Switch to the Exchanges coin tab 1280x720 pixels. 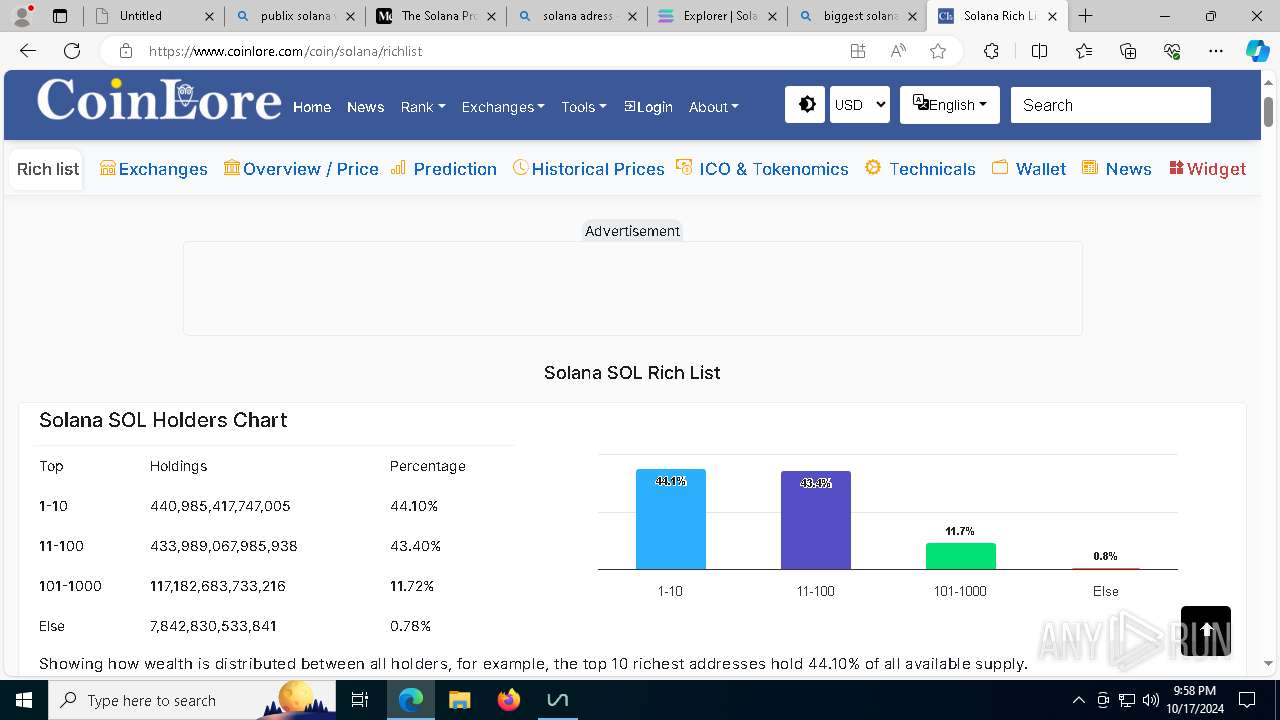pos(154,169)
